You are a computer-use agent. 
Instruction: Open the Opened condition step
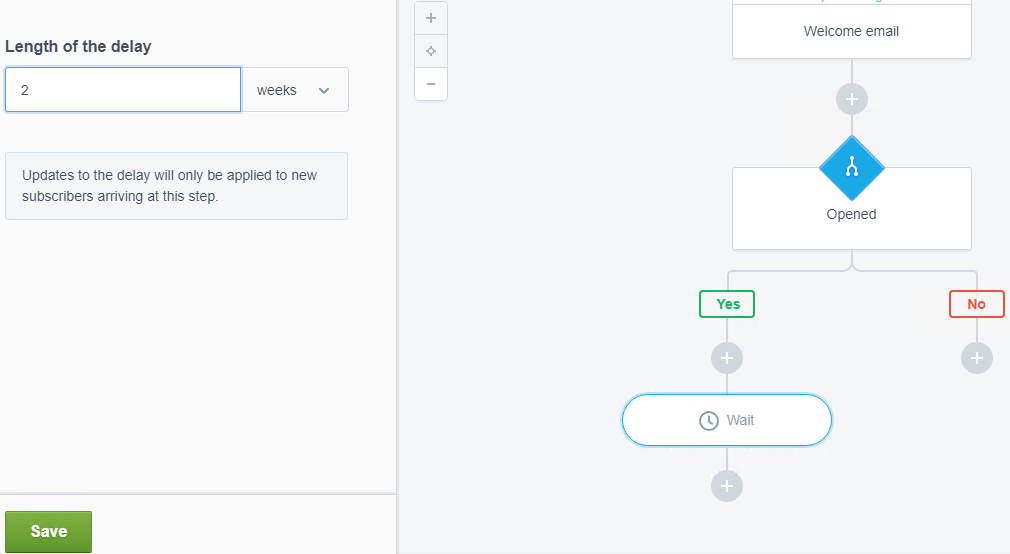coord(852,209)
